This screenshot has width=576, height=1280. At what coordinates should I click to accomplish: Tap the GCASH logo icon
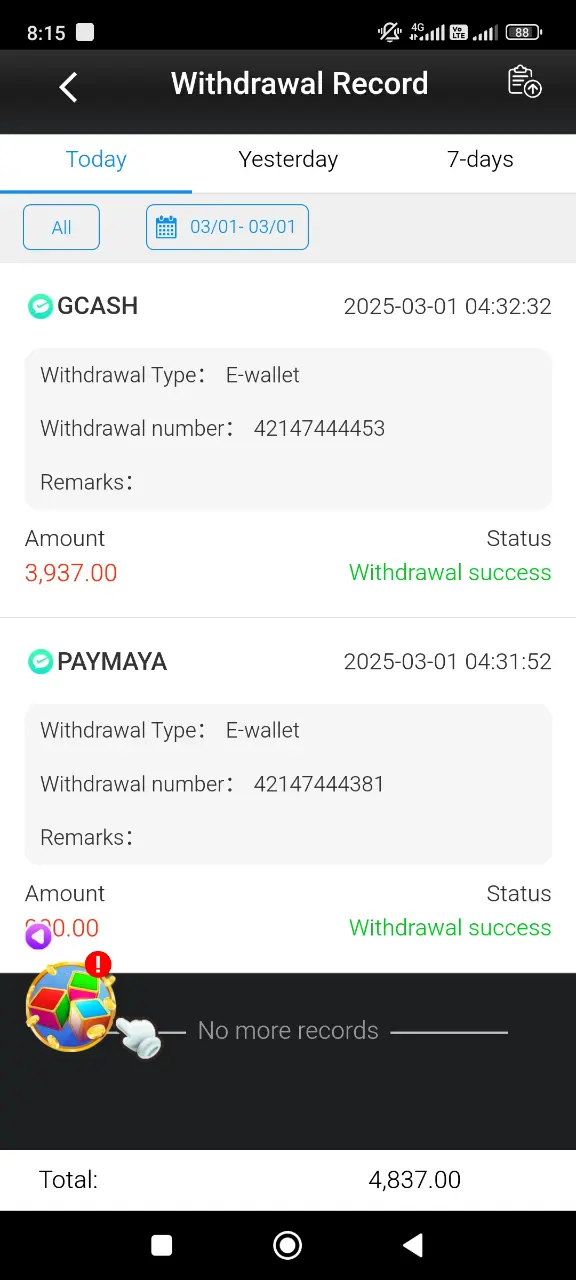[40, 306]
